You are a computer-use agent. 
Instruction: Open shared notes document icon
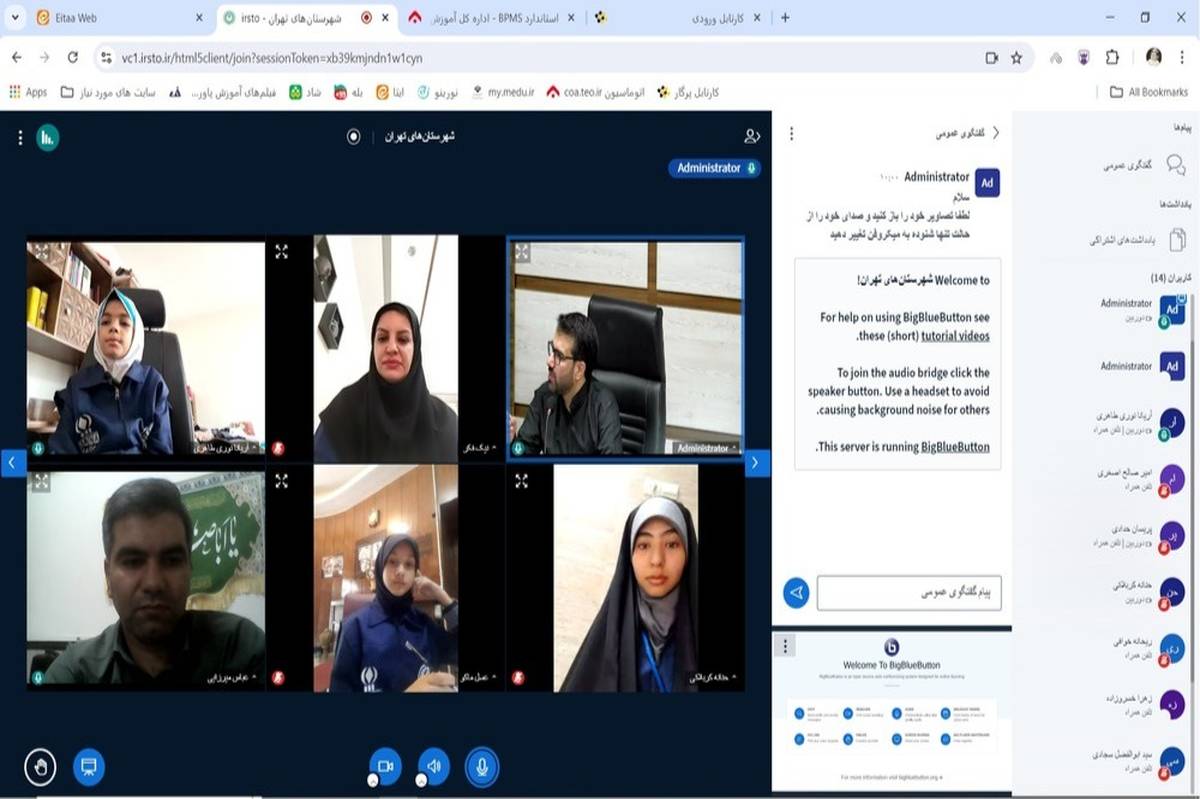point(1177,240)
